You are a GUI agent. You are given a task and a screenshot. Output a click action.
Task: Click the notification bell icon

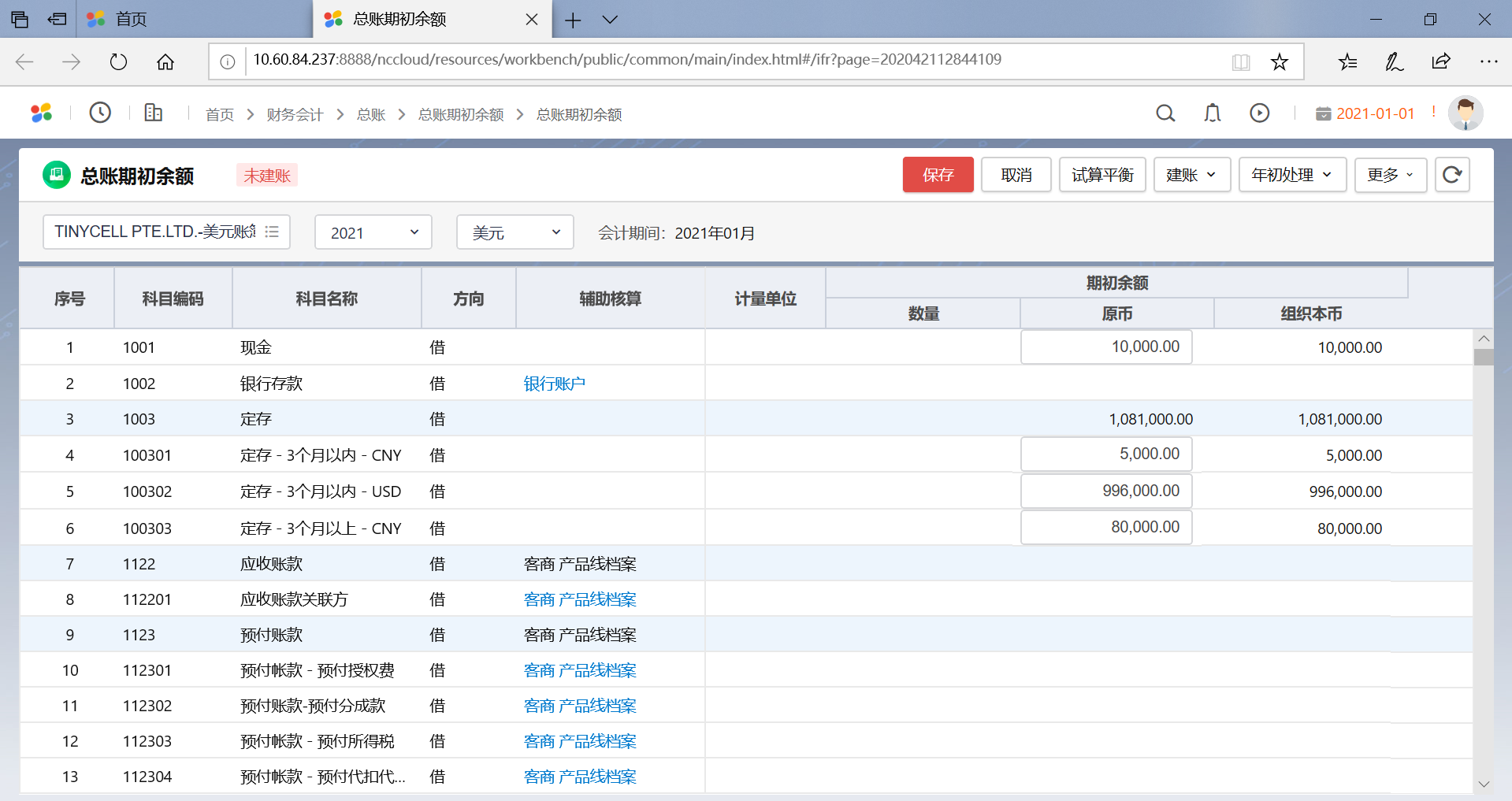[x=1213, y=113]
